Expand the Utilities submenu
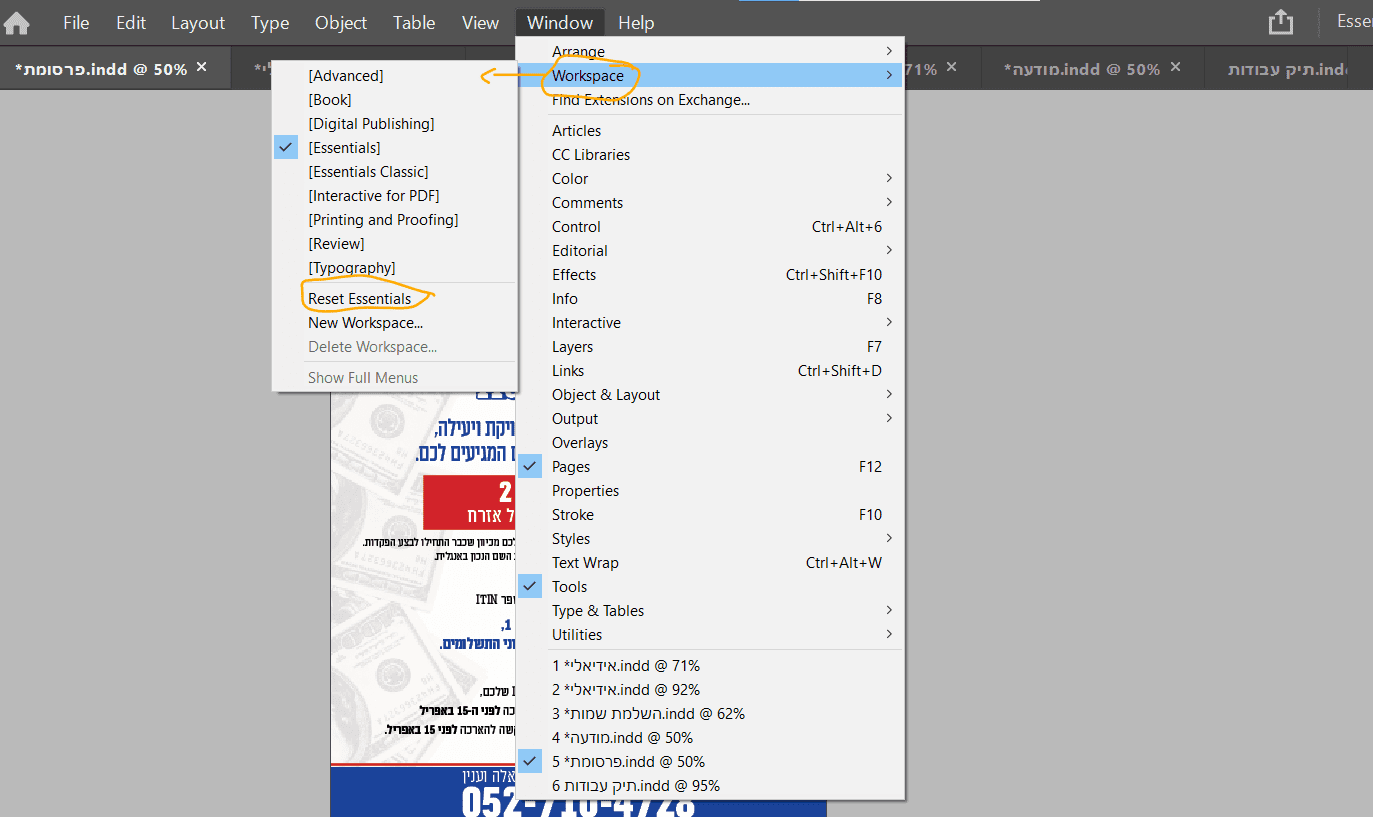This screenshot has width=1373, height=817. [x=710, y=635]
